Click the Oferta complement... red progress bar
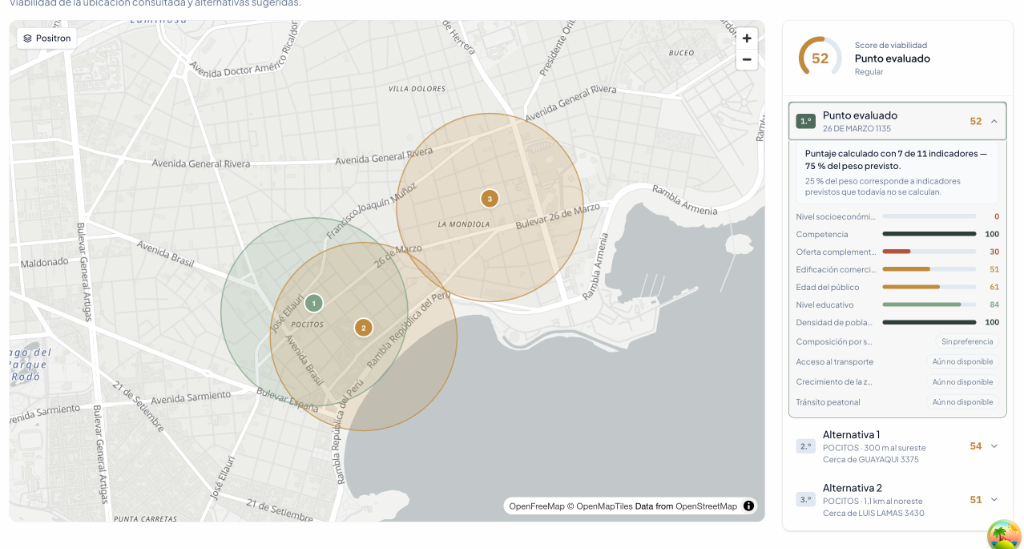 [x=929, y=251]
